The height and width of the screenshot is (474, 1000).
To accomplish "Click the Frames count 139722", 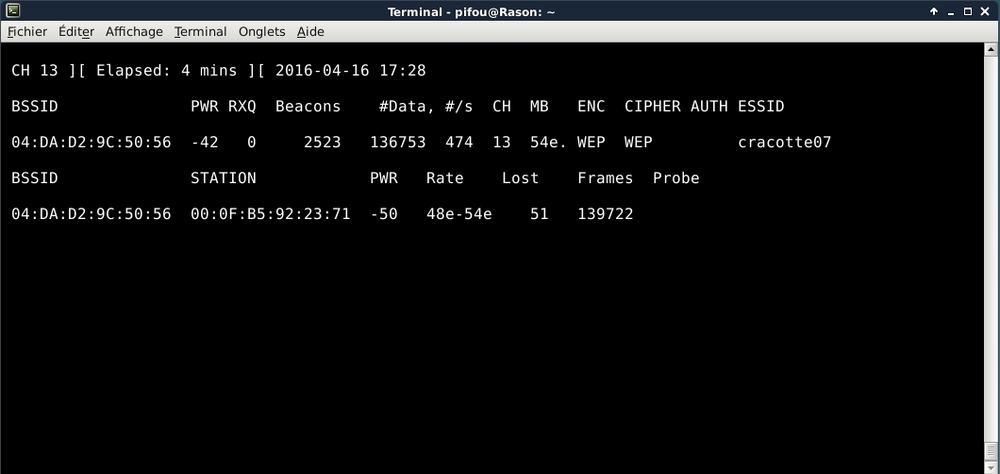I will [x=605, y=215].
